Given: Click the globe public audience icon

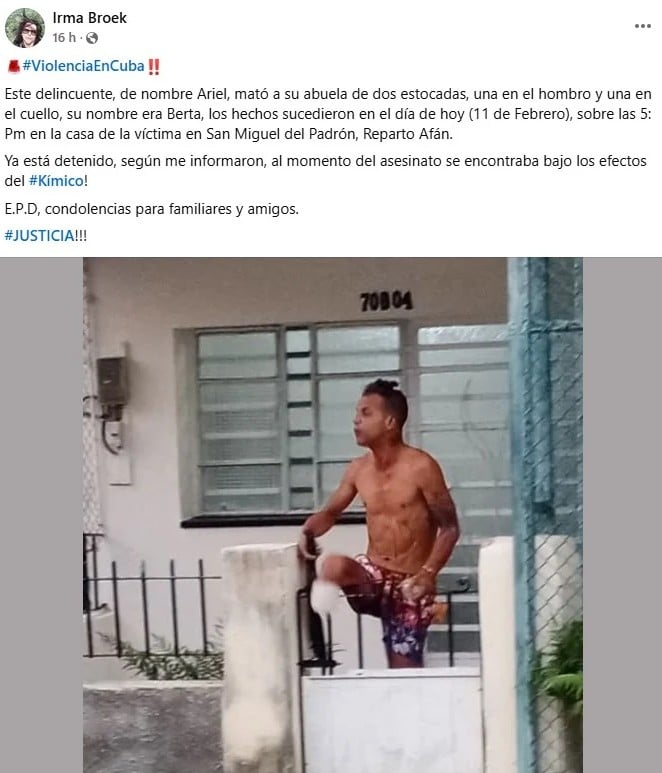Looking at the screenshot, I should [x=92, y=37].
